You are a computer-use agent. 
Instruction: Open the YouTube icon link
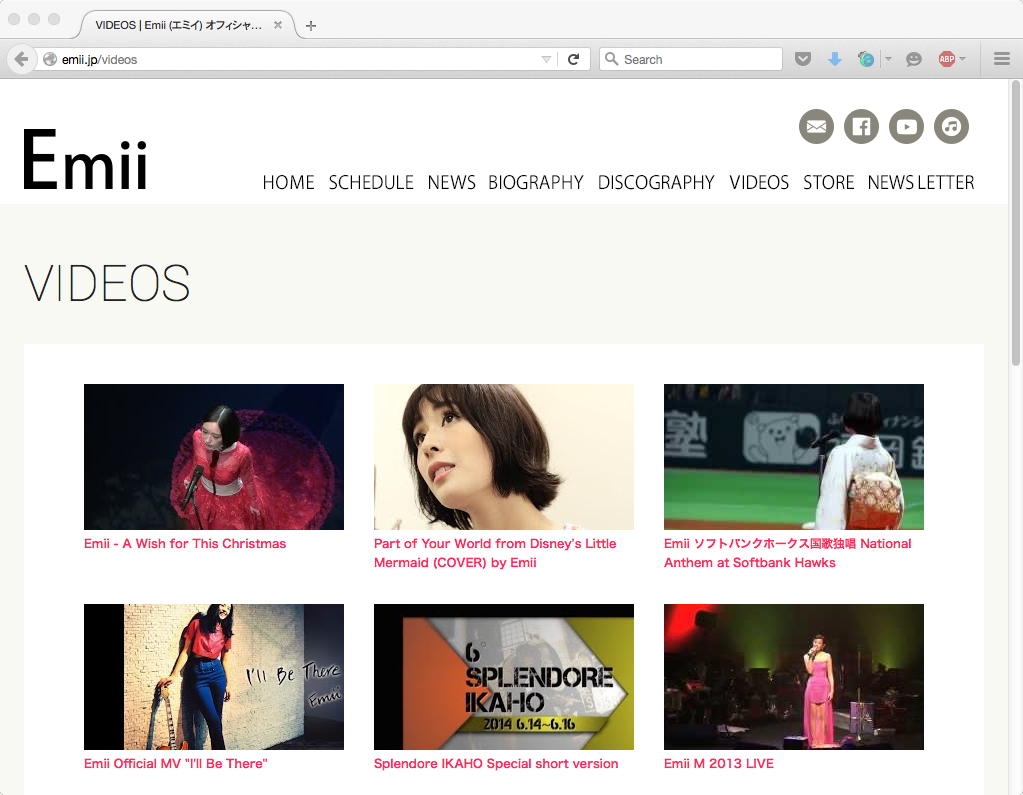click(x=906, y=127)
